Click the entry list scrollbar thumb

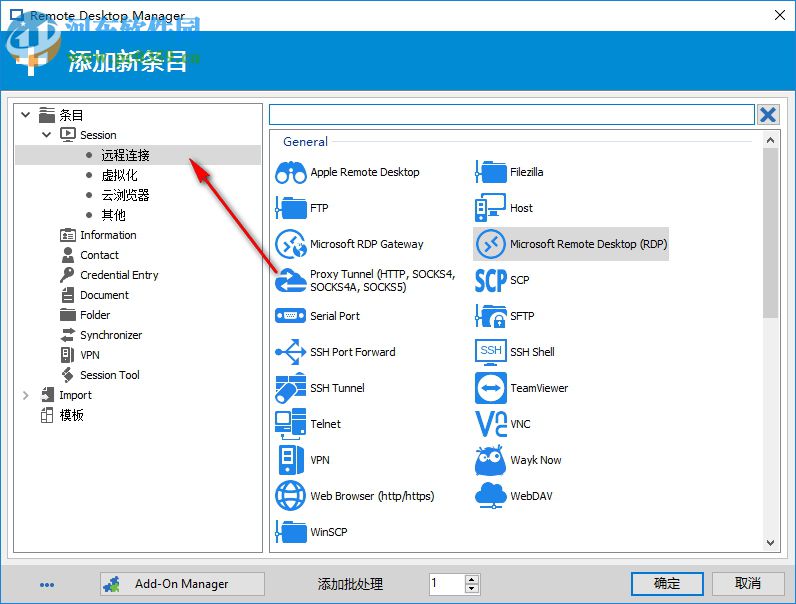click(x=770, y=233)
